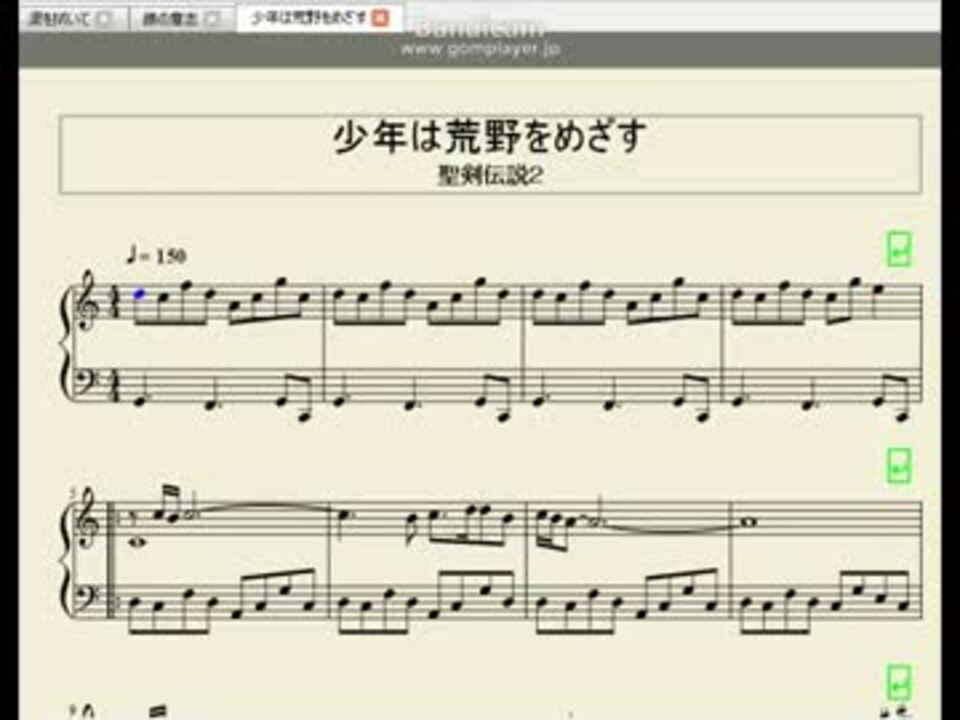Select the bass clef of the second system
The height and width of the screenshot is (720, 960).
click(86, 601)
